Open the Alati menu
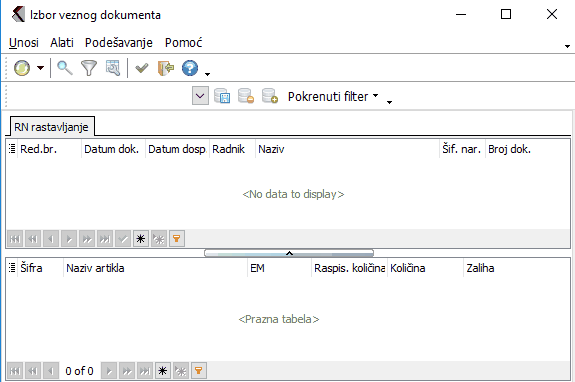This screenshot has width=575, height=382. (x=62, y=43)
